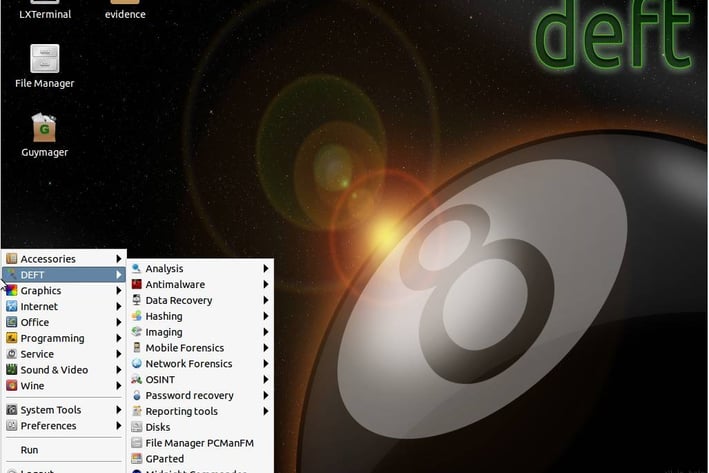This screenshot has height=473, width=709.
Task: Expand the OSINT submenu arrow
Action: [x=266, y=379]
